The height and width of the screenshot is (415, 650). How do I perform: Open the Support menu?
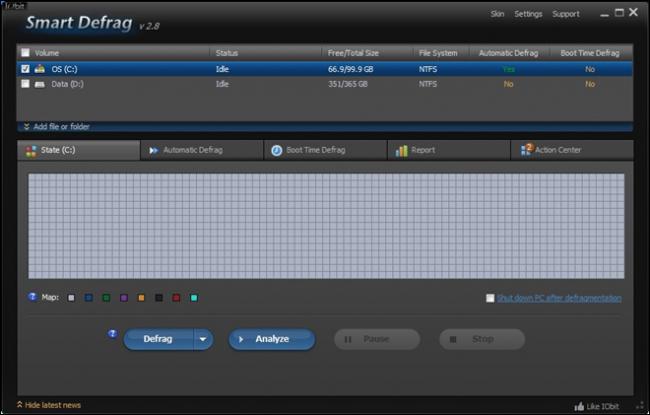click(566, 14)
